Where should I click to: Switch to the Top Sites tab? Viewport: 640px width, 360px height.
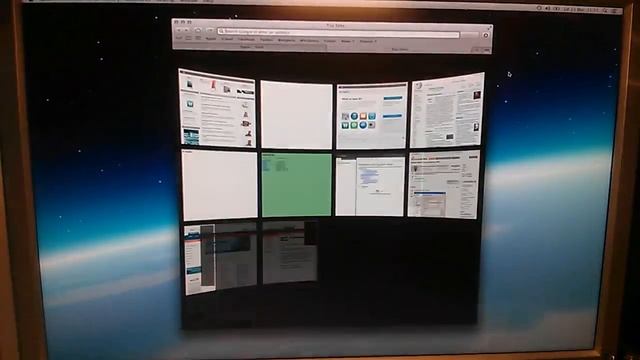[x=400, y=49]
